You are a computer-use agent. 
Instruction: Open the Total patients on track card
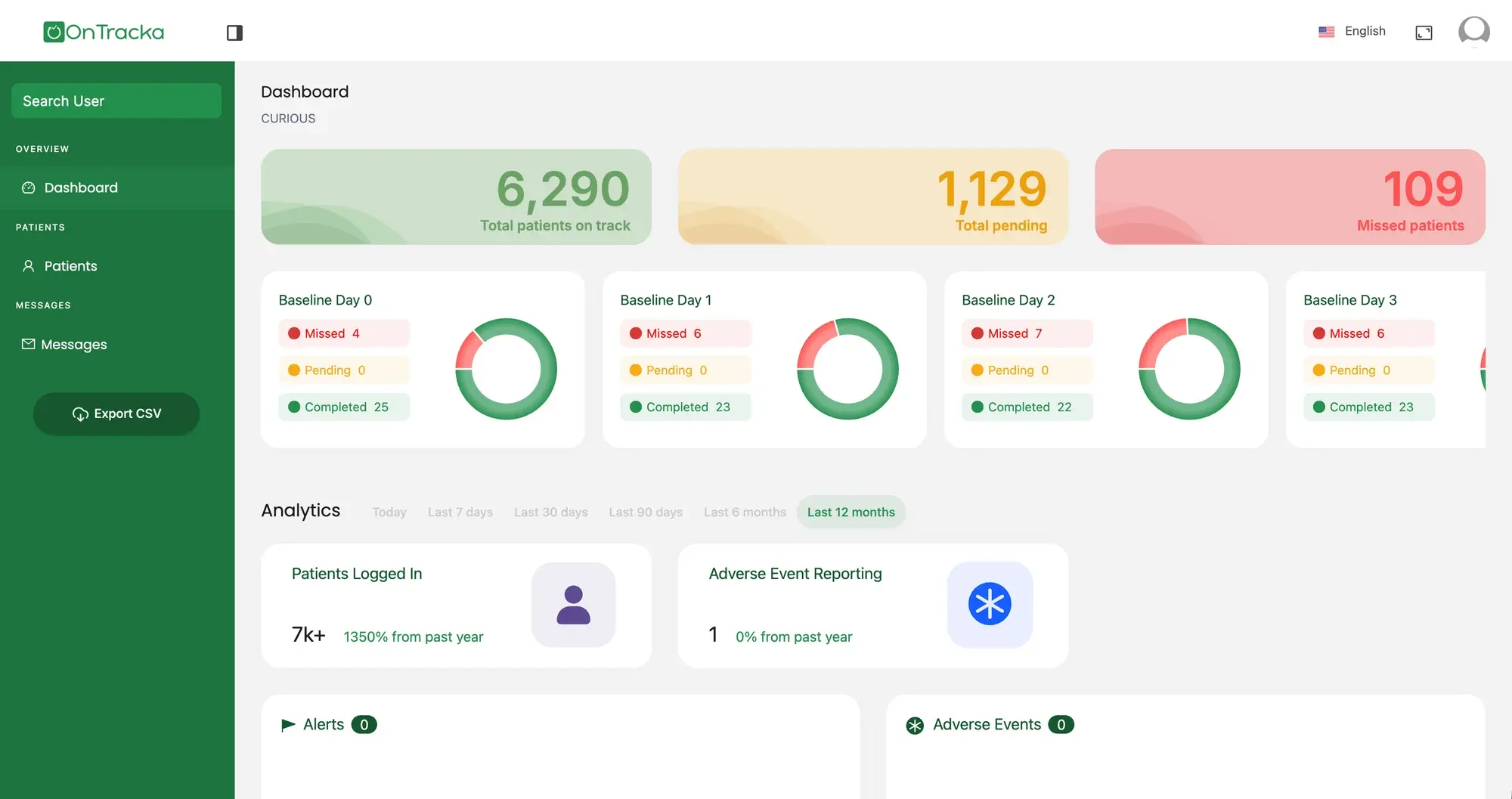click(456, 197)
